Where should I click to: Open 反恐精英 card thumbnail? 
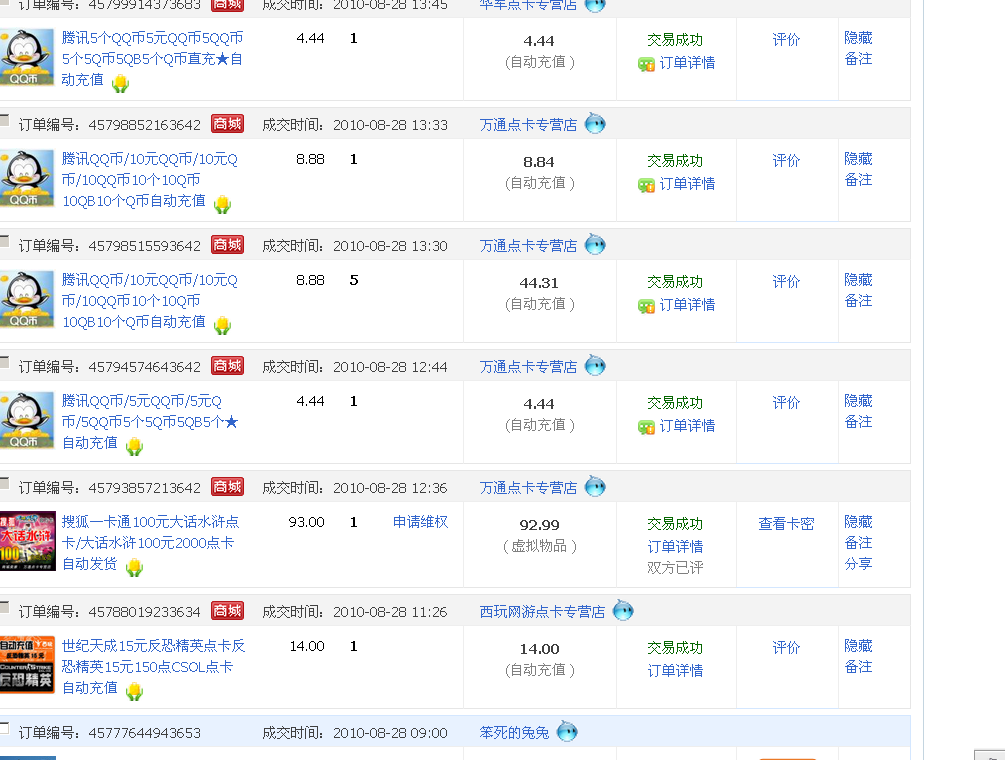pos(28,665)
